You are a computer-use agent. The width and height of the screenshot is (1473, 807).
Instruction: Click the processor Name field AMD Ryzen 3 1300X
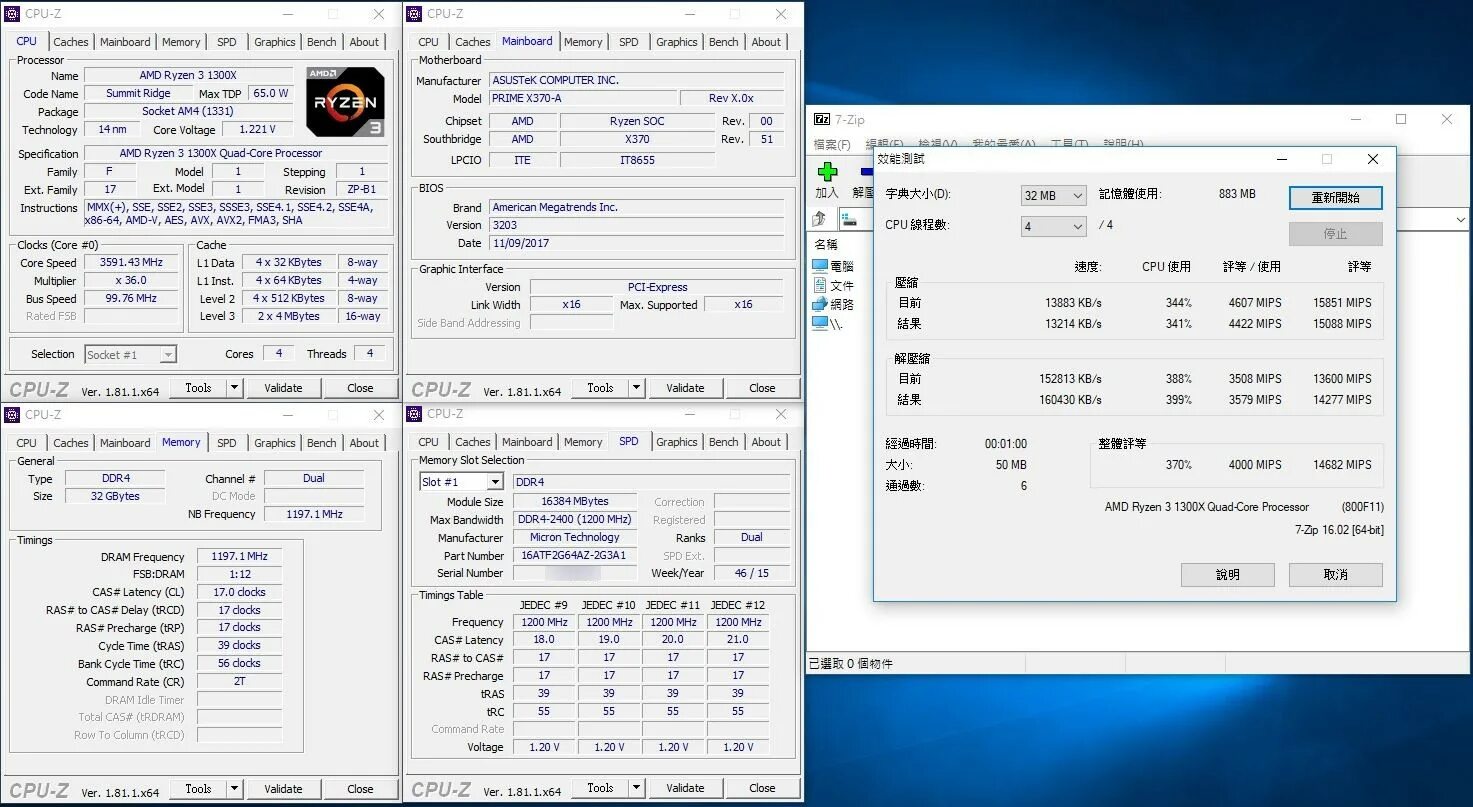pyautogui.click(x=188, y=75)
